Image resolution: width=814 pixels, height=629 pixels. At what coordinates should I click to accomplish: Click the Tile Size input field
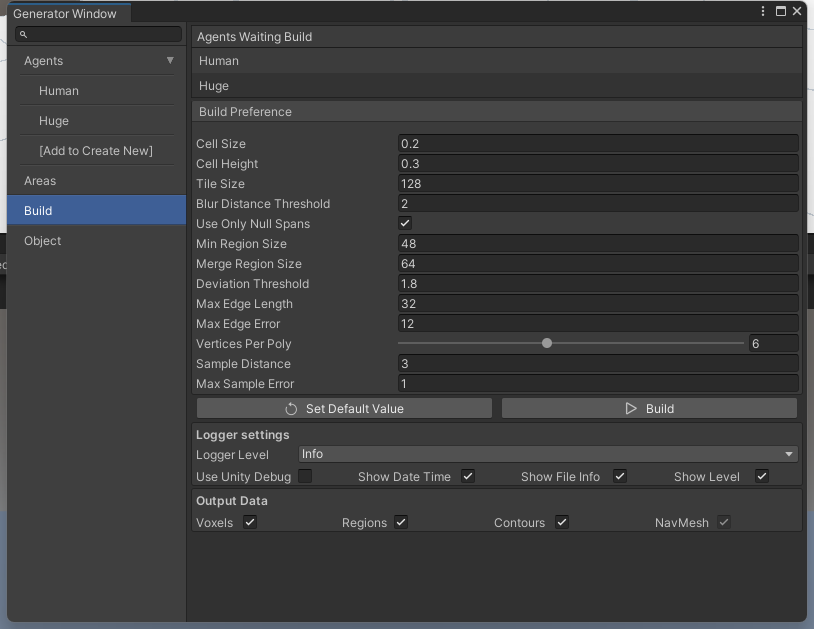click(x=598, y=184)
